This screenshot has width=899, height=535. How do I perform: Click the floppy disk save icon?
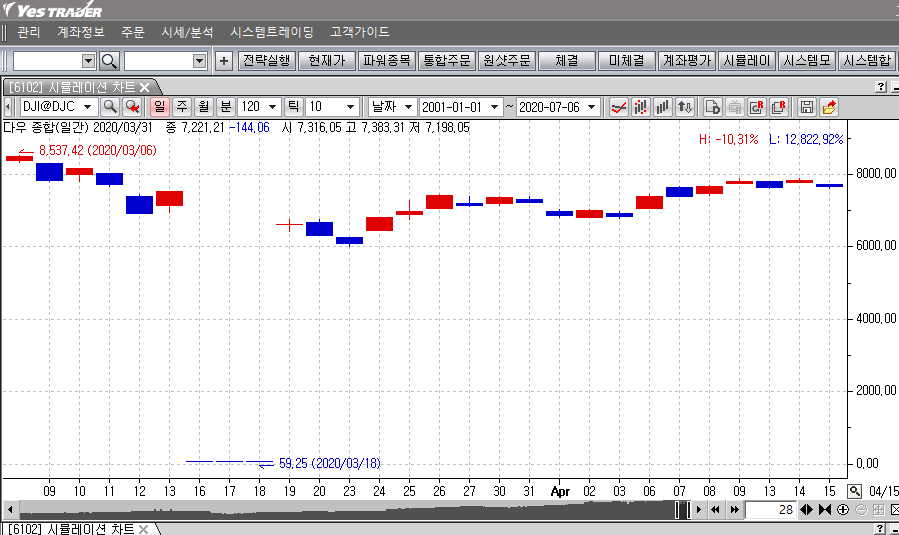click(x=807, y=106)
